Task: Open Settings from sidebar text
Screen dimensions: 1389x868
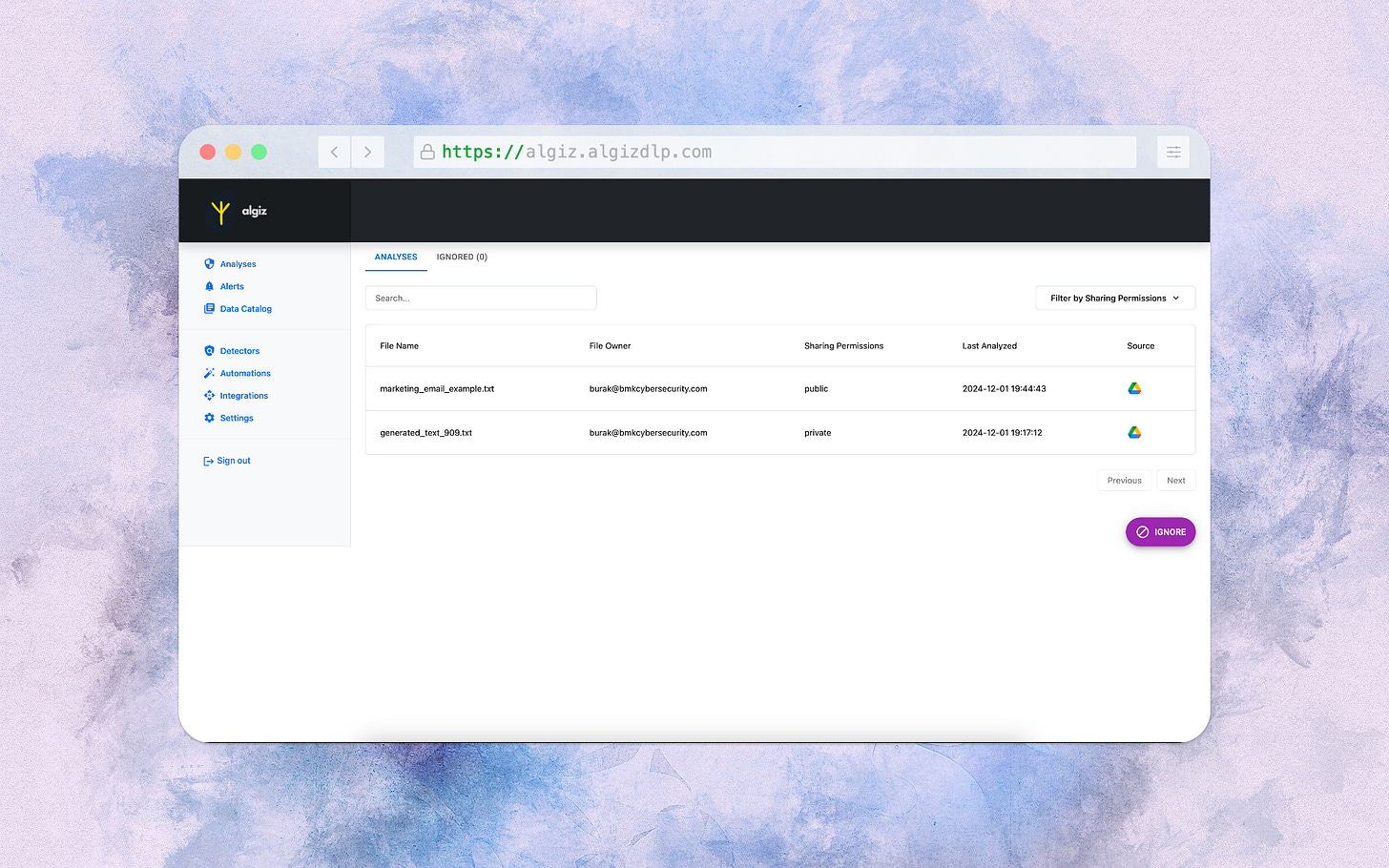Action: click(x=237, y=418)
